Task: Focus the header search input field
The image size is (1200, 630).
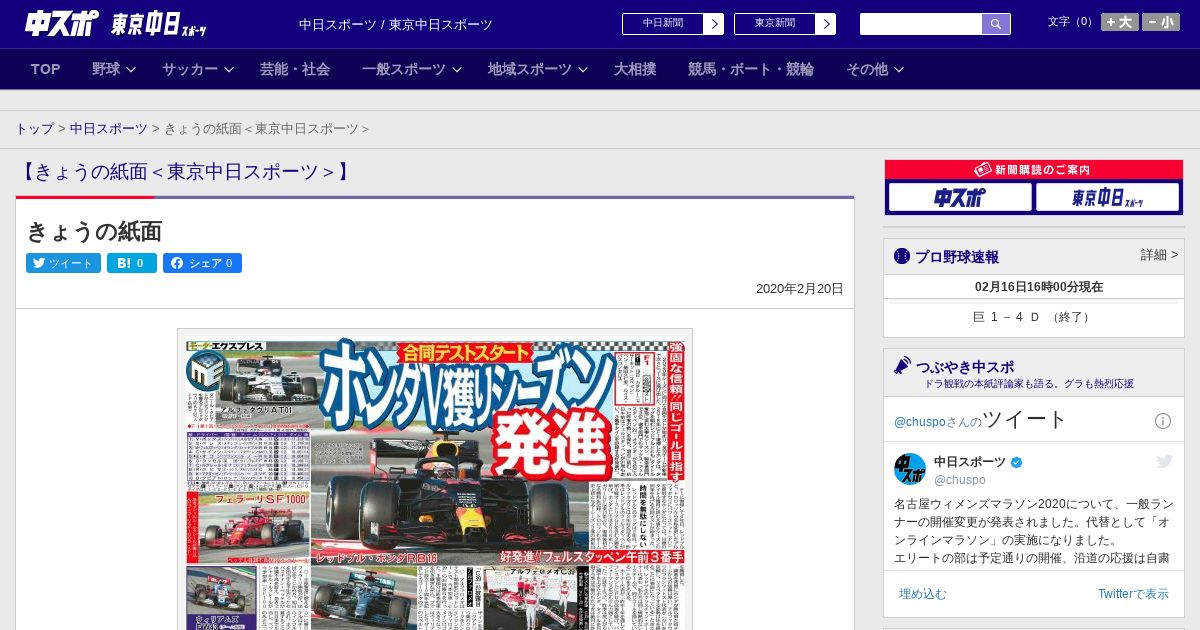Action: [x=921, y=24]
